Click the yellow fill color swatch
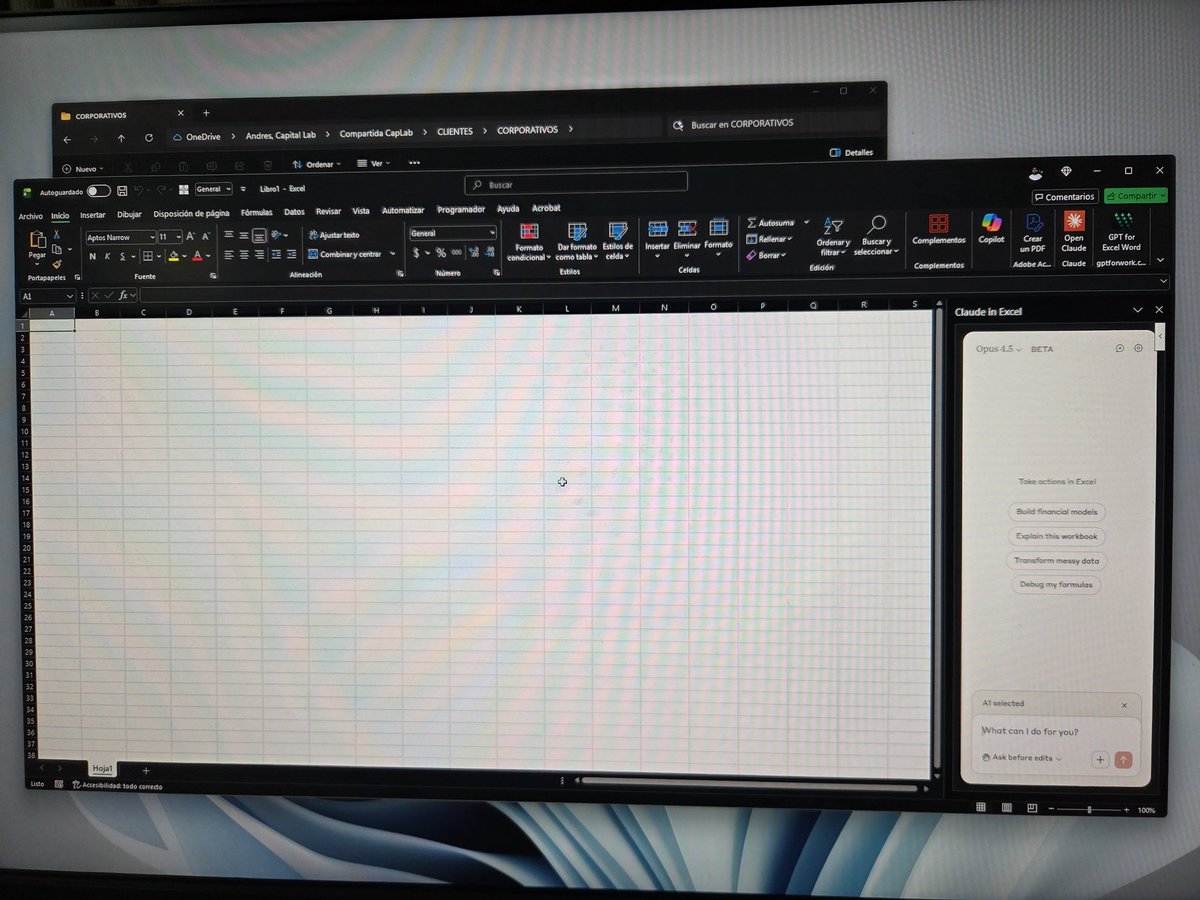 point(174,256)
